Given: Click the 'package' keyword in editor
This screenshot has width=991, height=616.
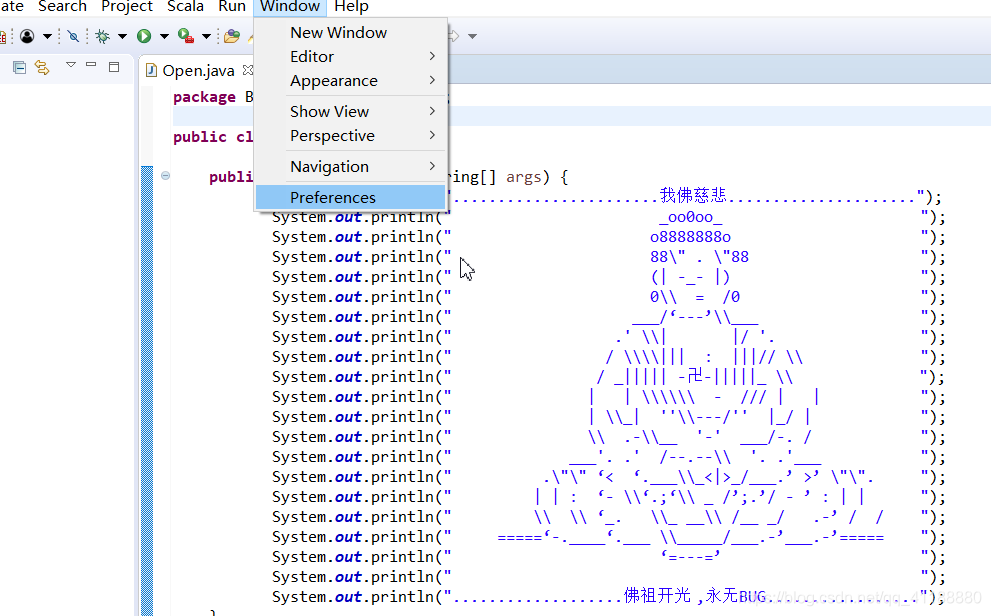Looking at the screenshot, I should pyautogui.click(x=204, y=97).
